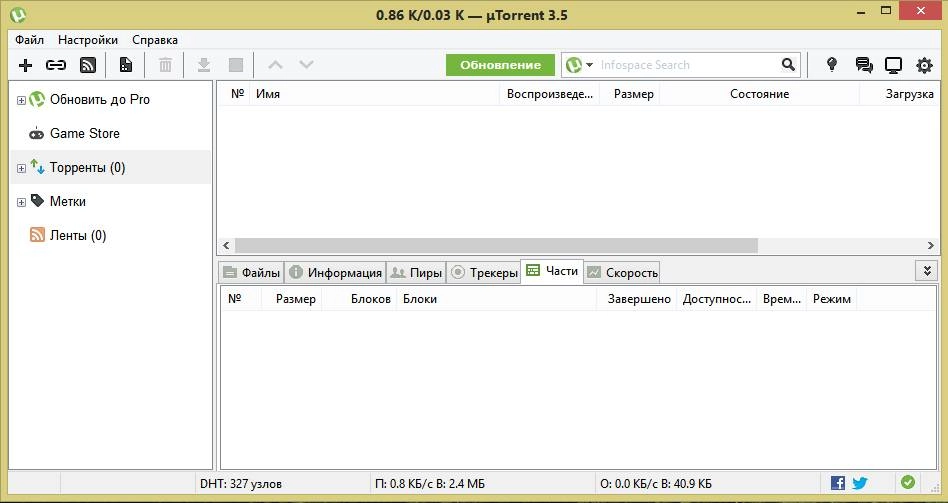
Task: Select Торренты (0) in sidebar
Action: pos(88,167)
